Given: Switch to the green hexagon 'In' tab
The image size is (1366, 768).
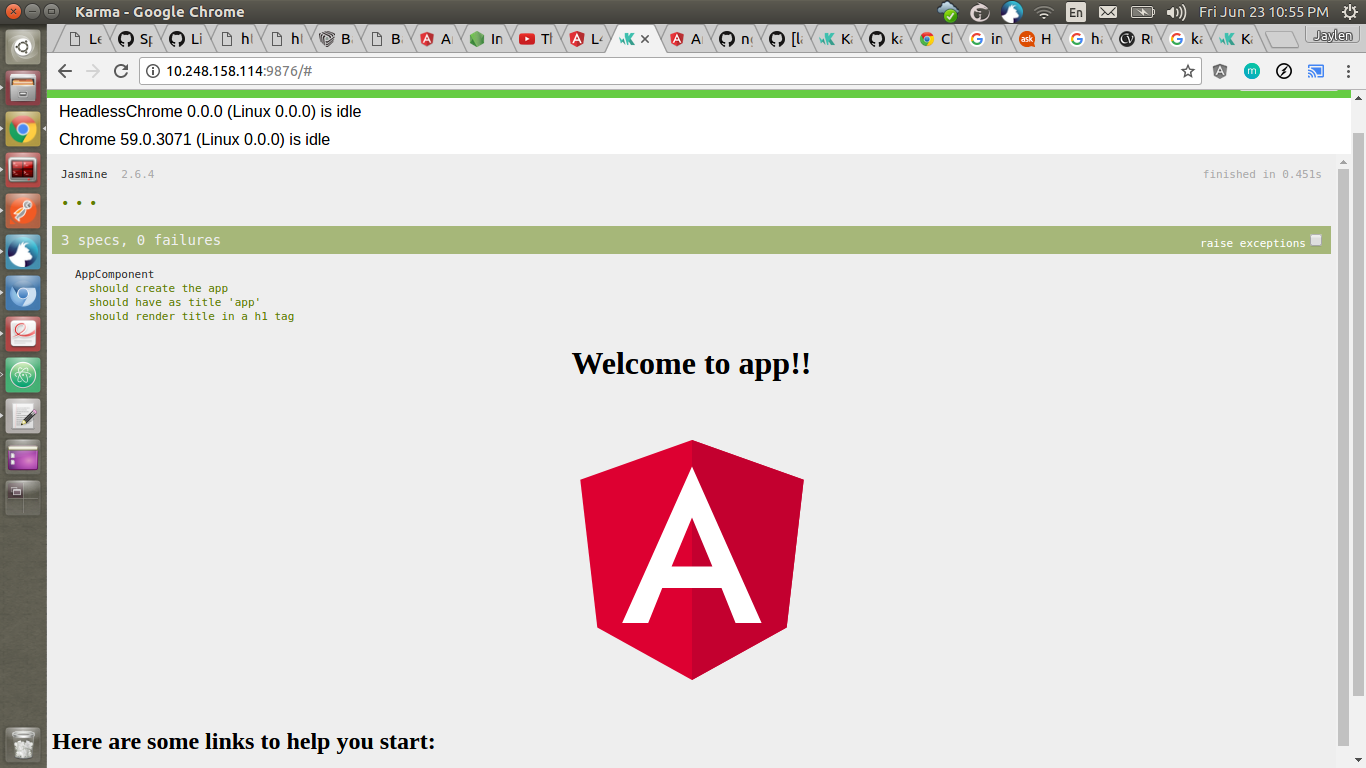Looking at the screenshot, I should tap(486, 39).
